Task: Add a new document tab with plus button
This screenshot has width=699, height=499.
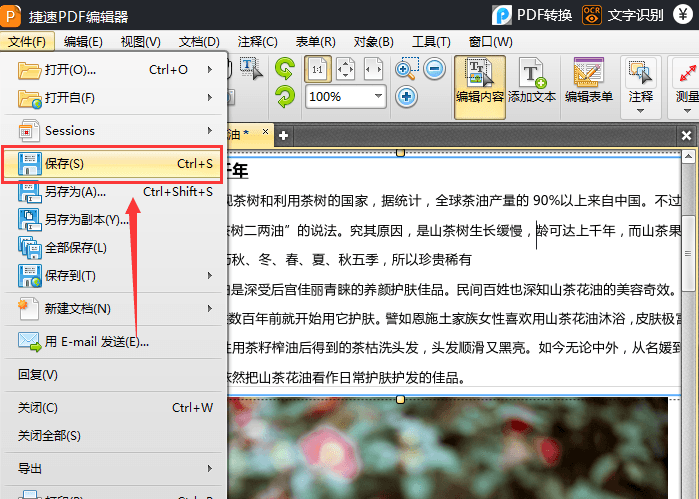Action: 284,135
